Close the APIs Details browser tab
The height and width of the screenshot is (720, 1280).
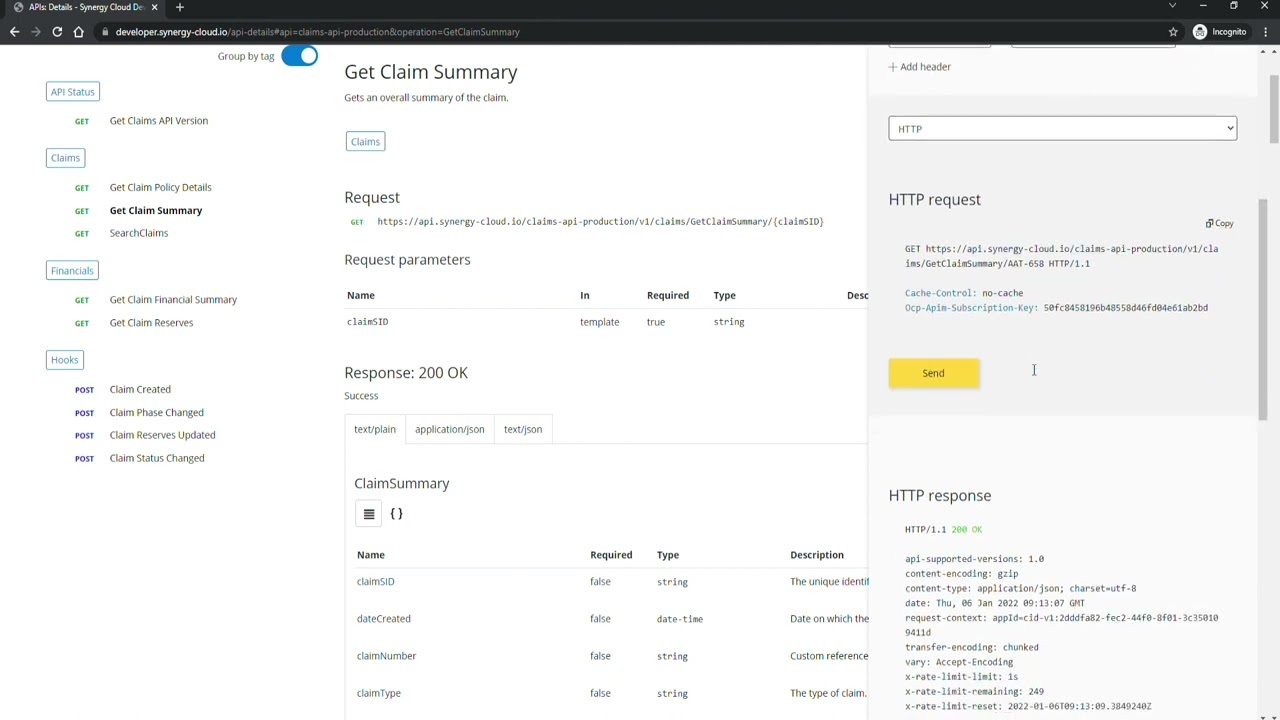click(x=154, y=7)
